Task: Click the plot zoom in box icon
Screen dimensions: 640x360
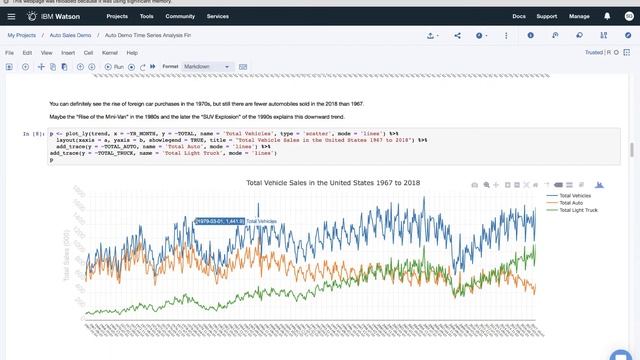Action: (x=508, y=185)
